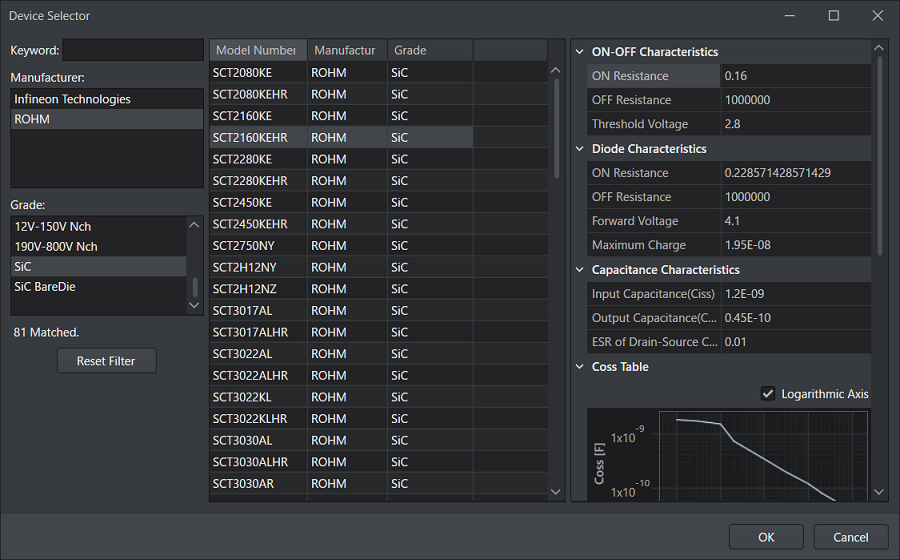Click diode ON Resistance value 0.228571428571429
The height and width of the screenshot is (560, 900).
(796, 173)
